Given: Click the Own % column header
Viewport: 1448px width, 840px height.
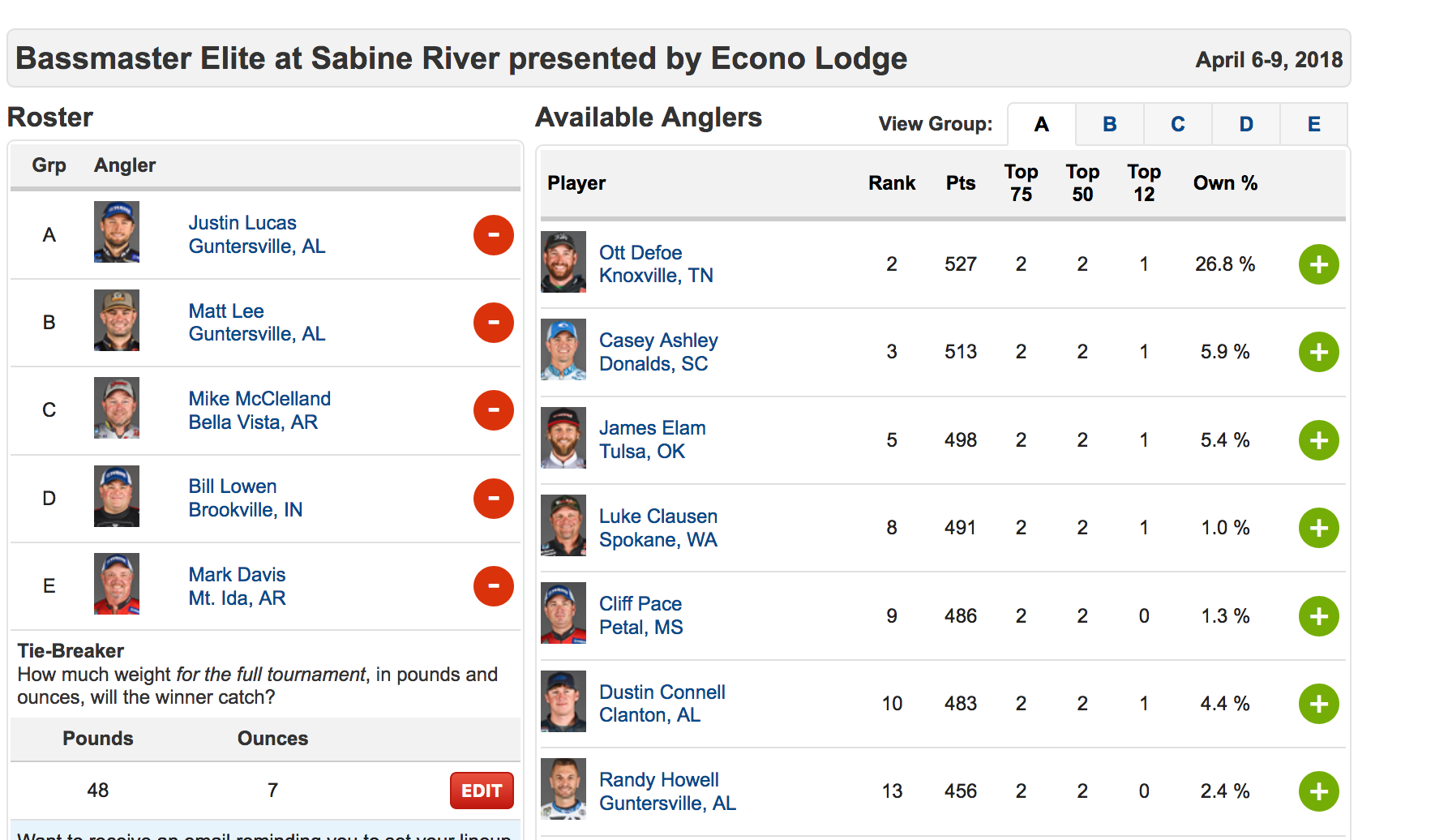Looking at the screenshot, I should 1224,183.
